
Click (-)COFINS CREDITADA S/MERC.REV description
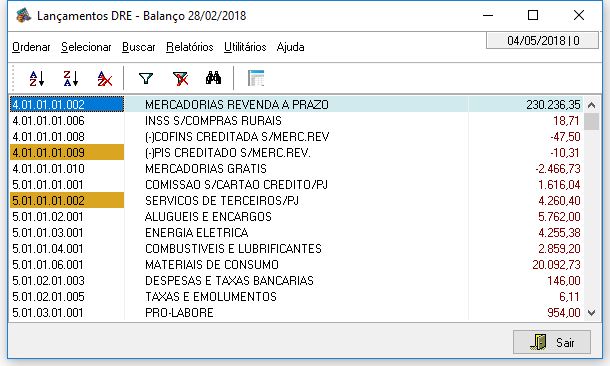click(237, 137)
